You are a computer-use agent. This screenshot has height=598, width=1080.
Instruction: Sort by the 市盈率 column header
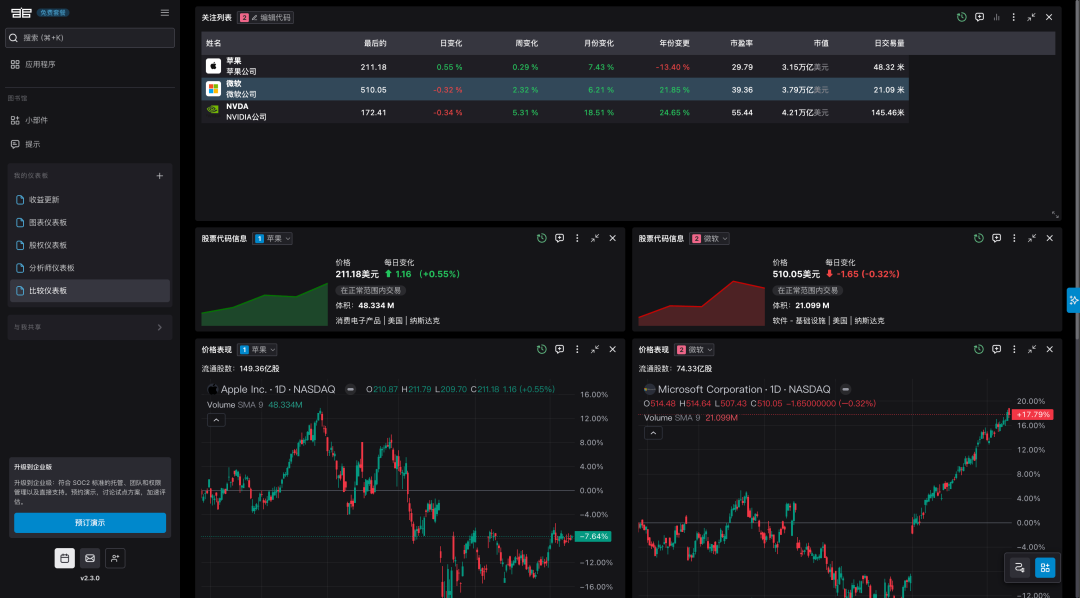click(742, 43)
